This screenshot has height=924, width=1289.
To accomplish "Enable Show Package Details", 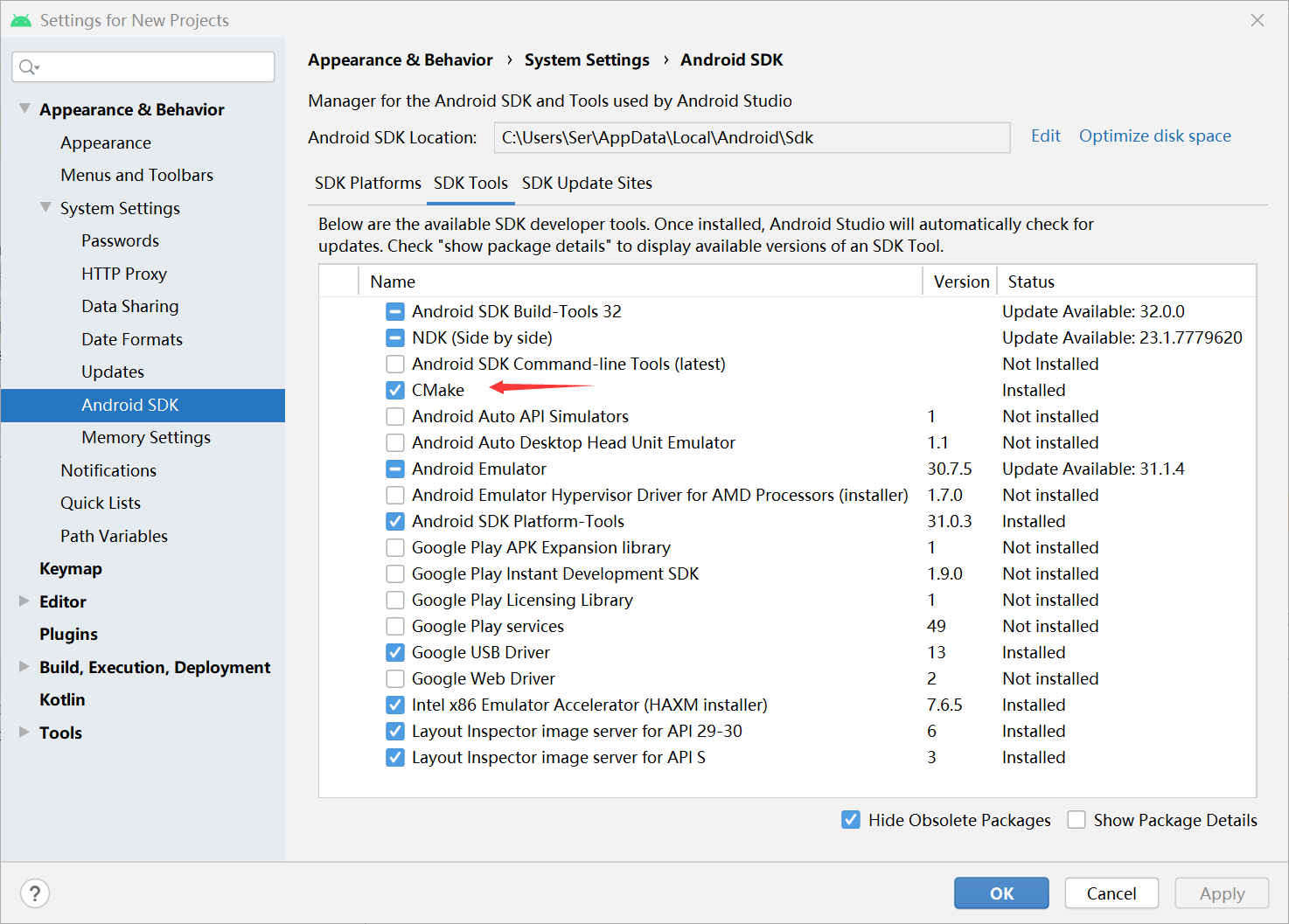I will tap(1076, 820).
